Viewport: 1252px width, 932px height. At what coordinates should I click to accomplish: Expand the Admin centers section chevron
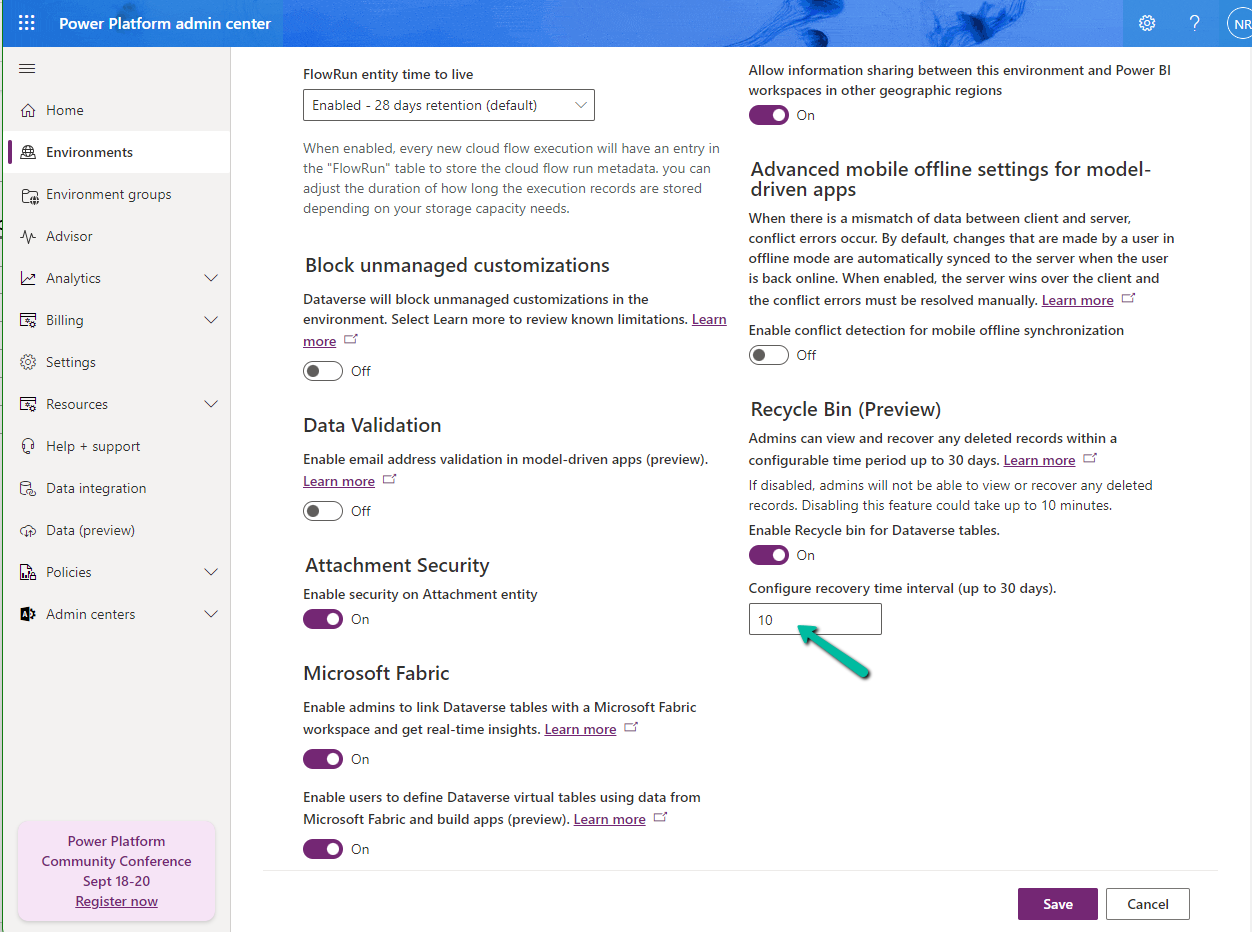click(x=211, y=614)
